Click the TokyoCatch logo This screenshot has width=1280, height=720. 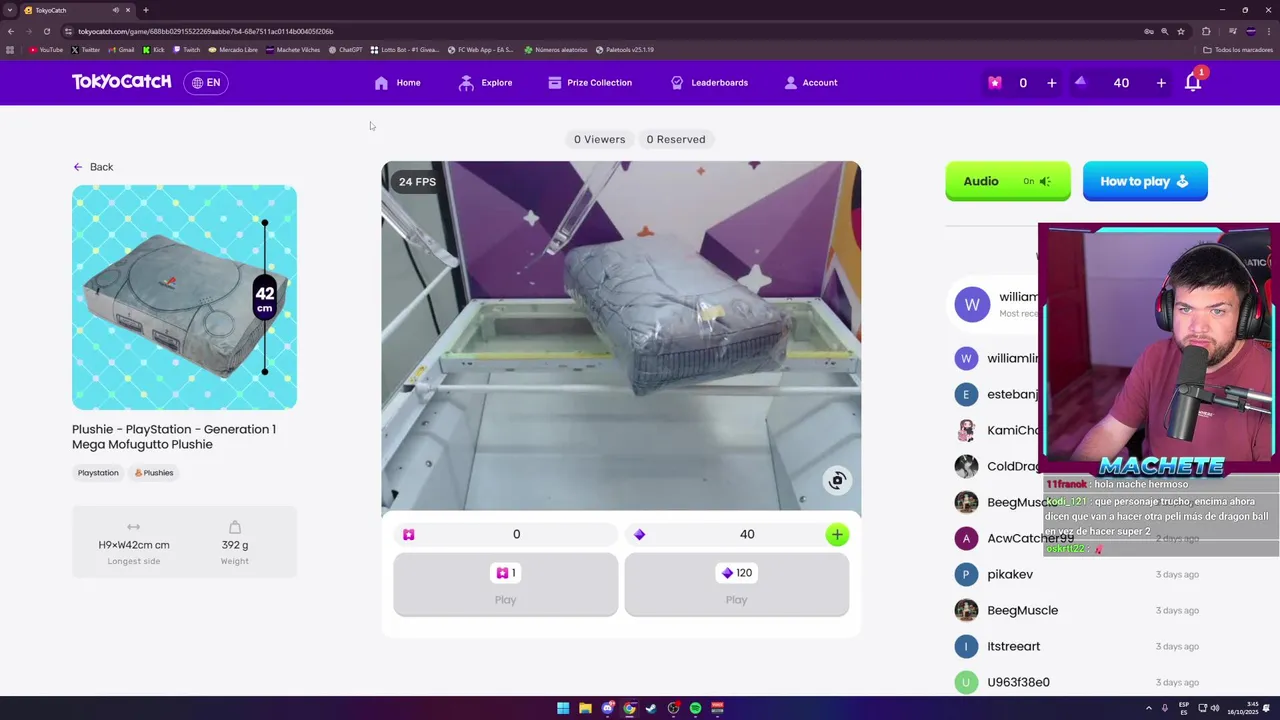click(x=121, y=82)
